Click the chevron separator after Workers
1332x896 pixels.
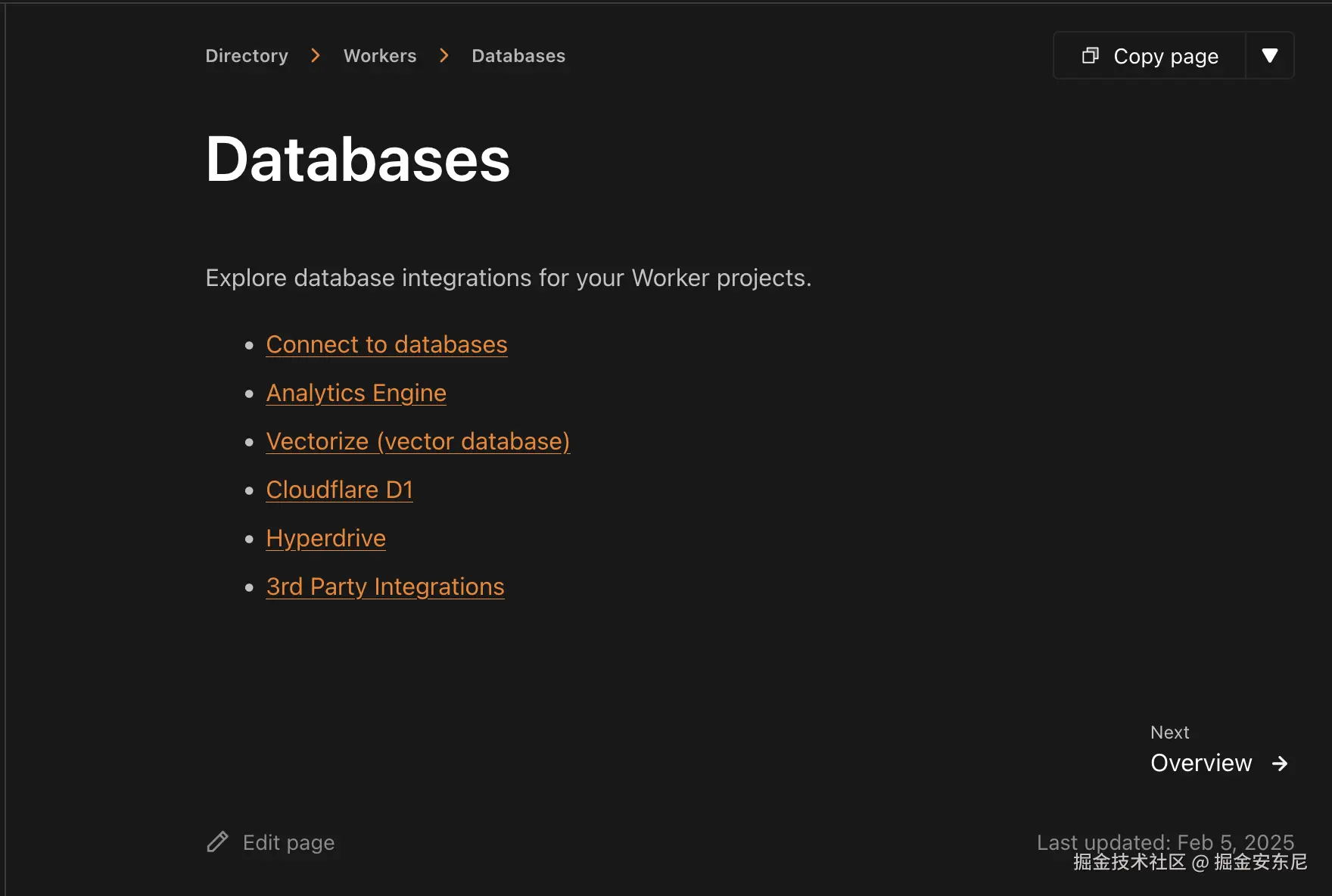click(x=444, y=55)
